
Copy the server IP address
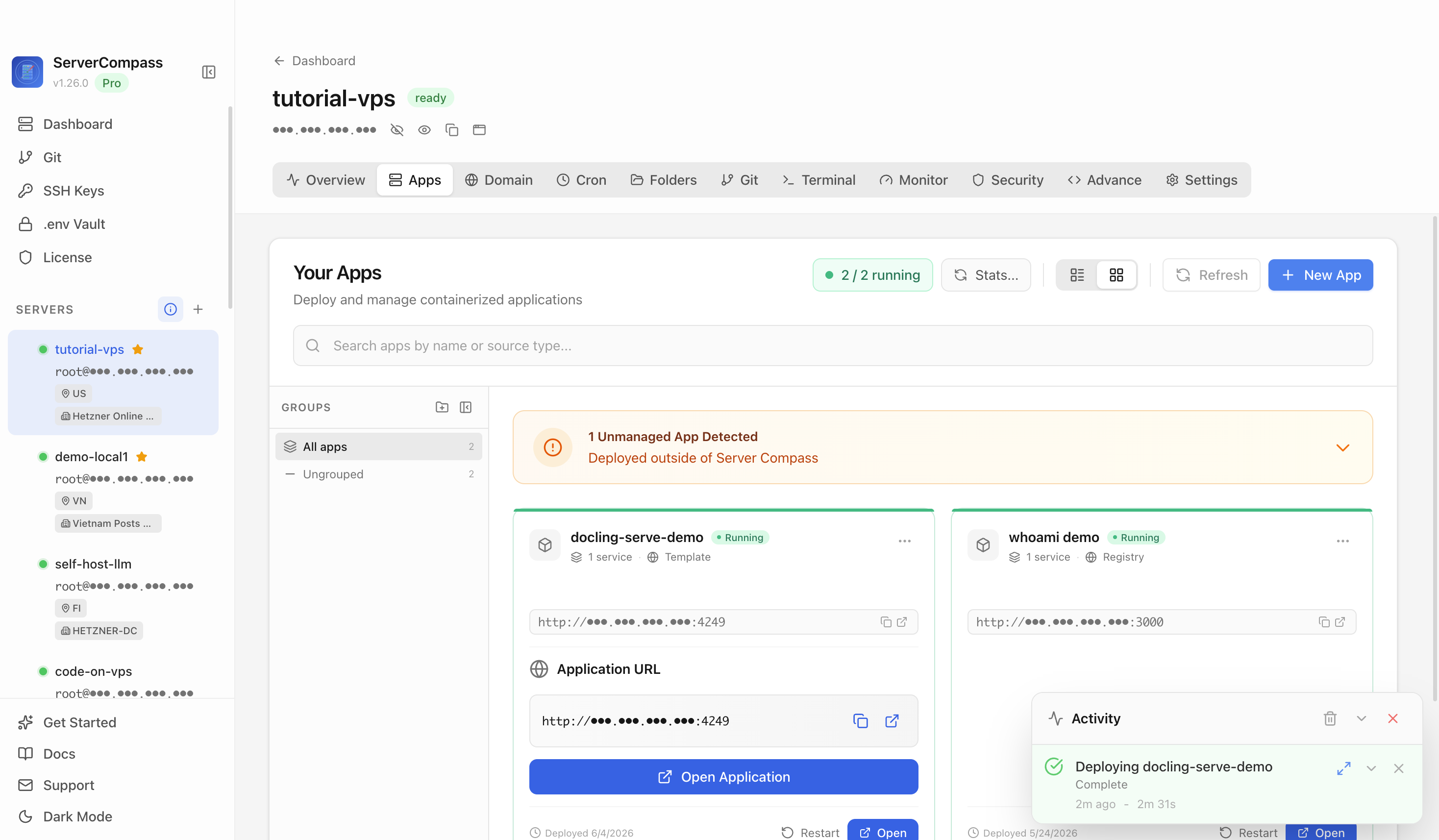tap(452, 129)
